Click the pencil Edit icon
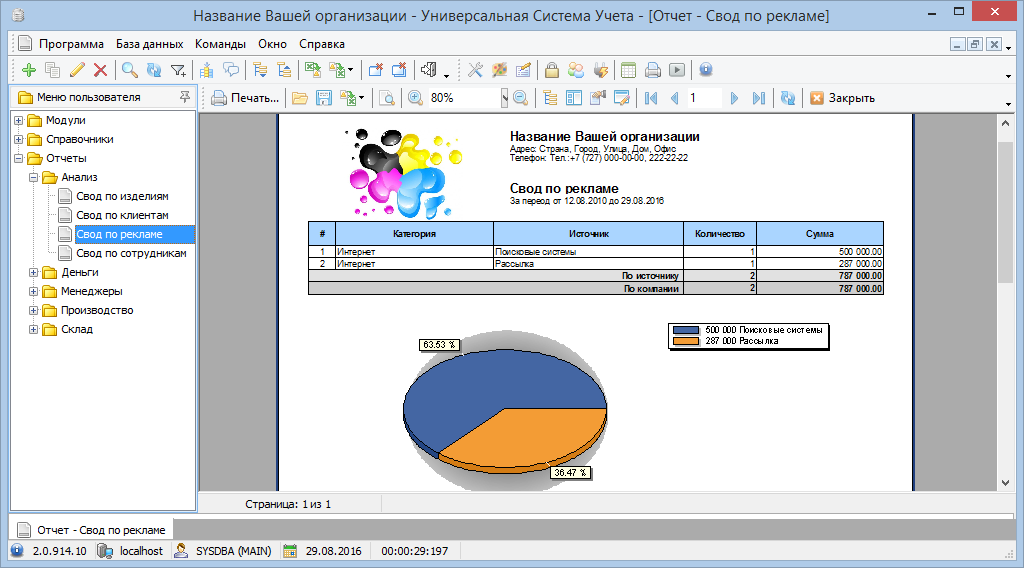The image size is (1024, 568). [x=77, y=70]
